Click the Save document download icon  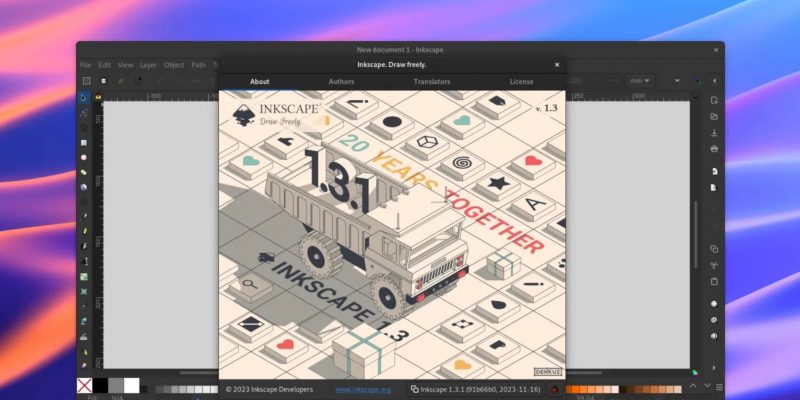click(714, 133)
